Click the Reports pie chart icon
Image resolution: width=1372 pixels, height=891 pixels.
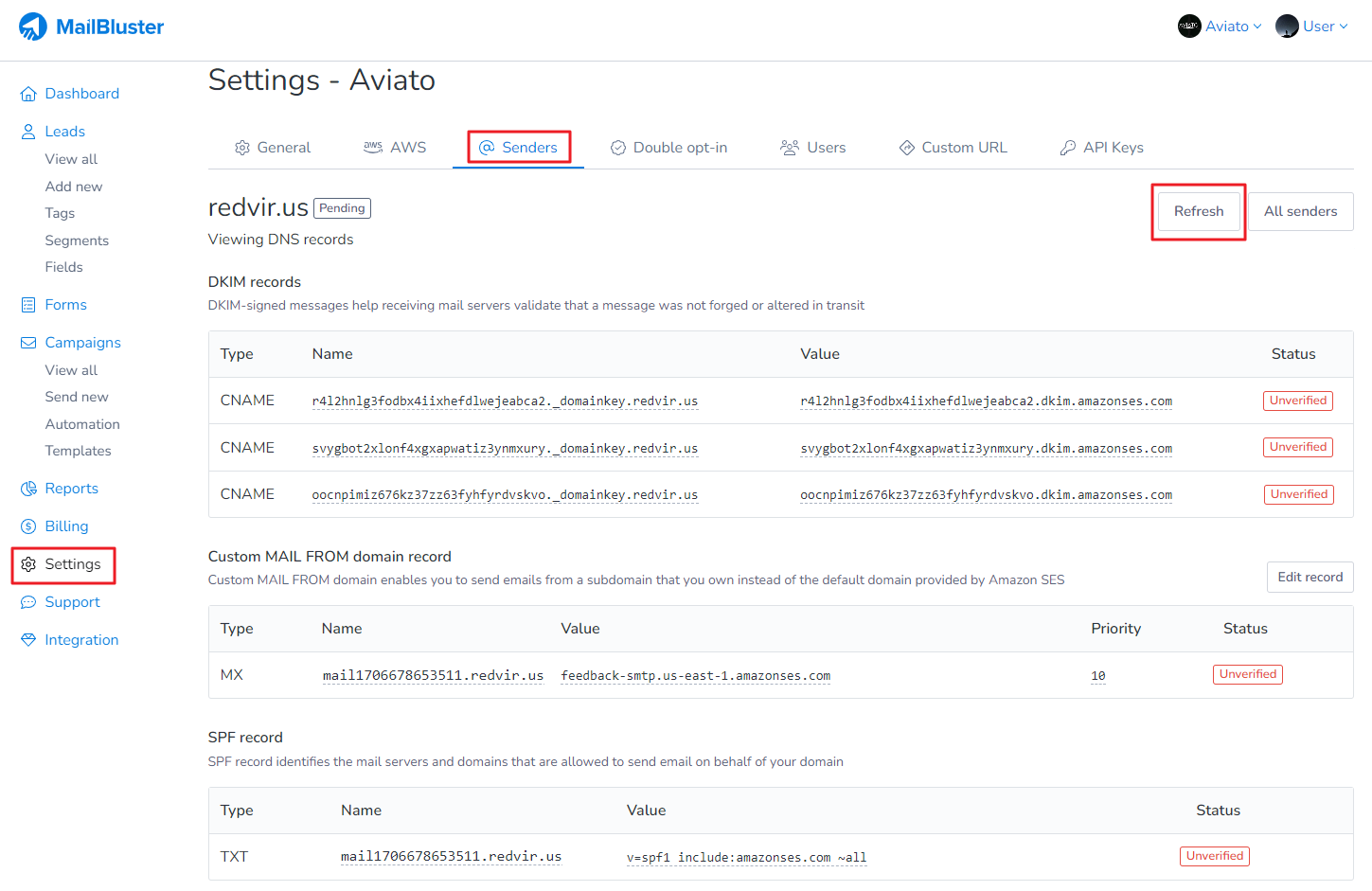pos(28,489)
